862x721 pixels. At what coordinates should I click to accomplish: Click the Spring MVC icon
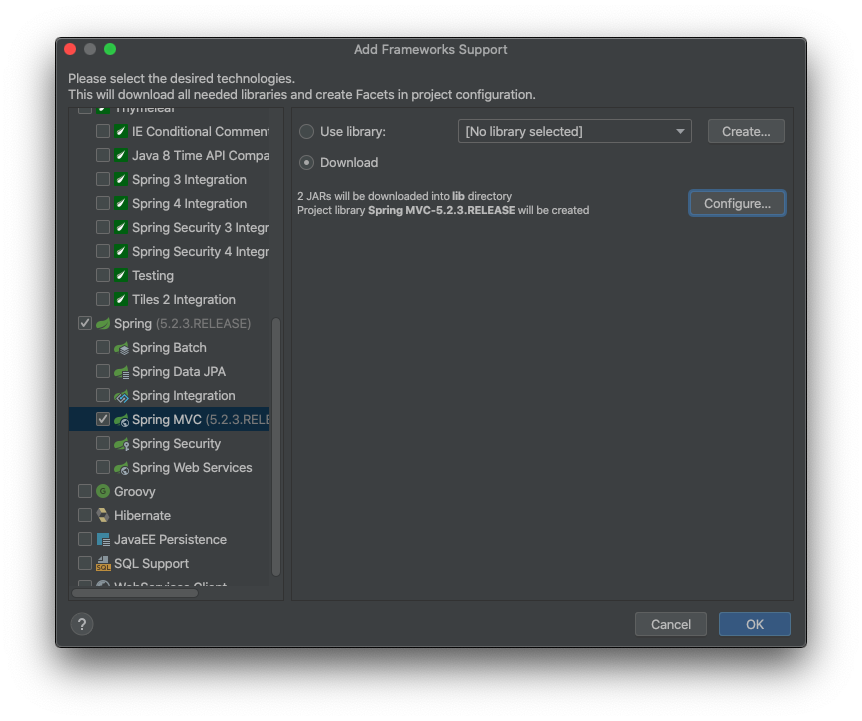pyautogui.click(x=121, y=420)
